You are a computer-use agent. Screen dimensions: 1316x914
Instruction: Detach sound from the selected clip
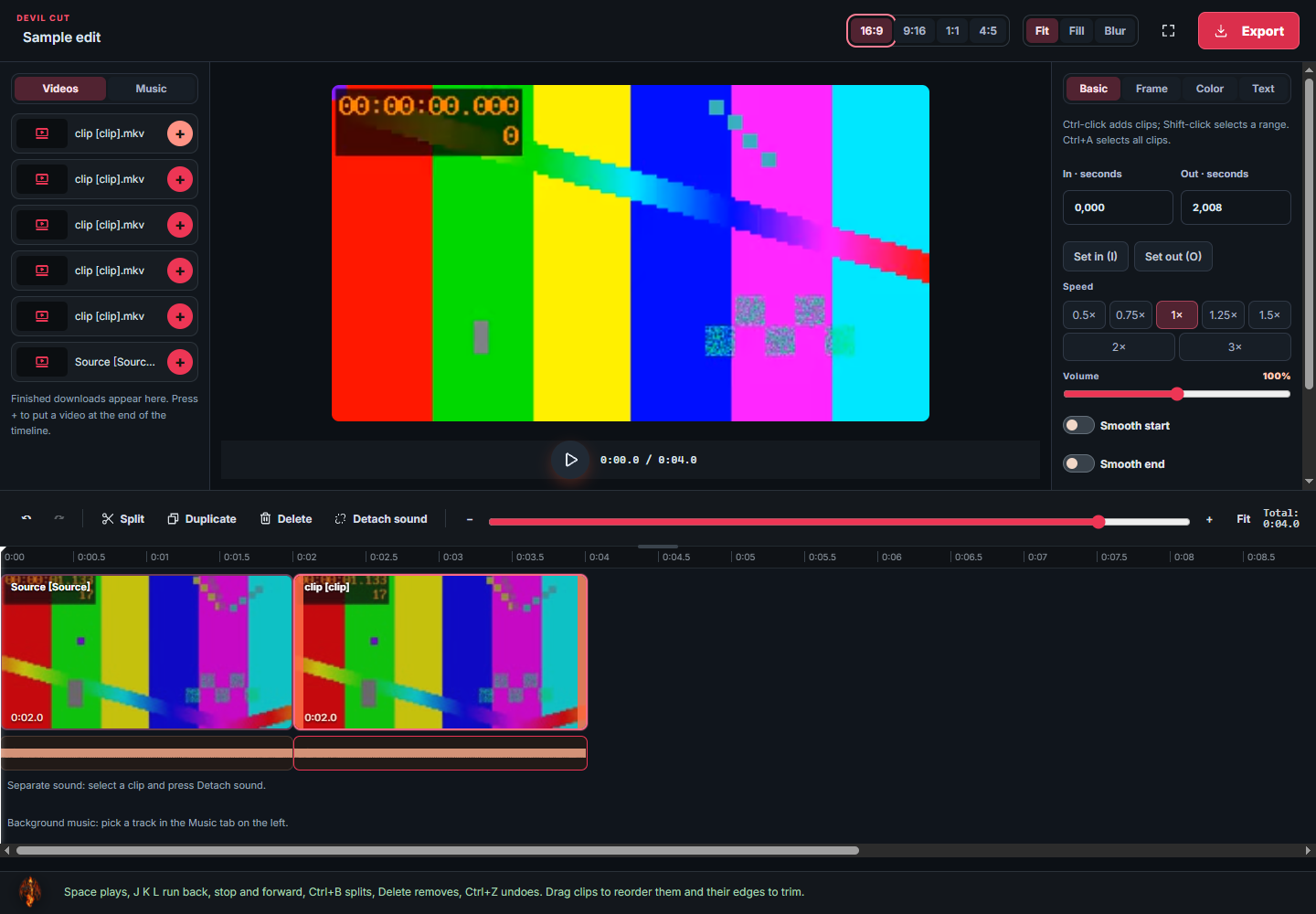click(x=381, y=518)
